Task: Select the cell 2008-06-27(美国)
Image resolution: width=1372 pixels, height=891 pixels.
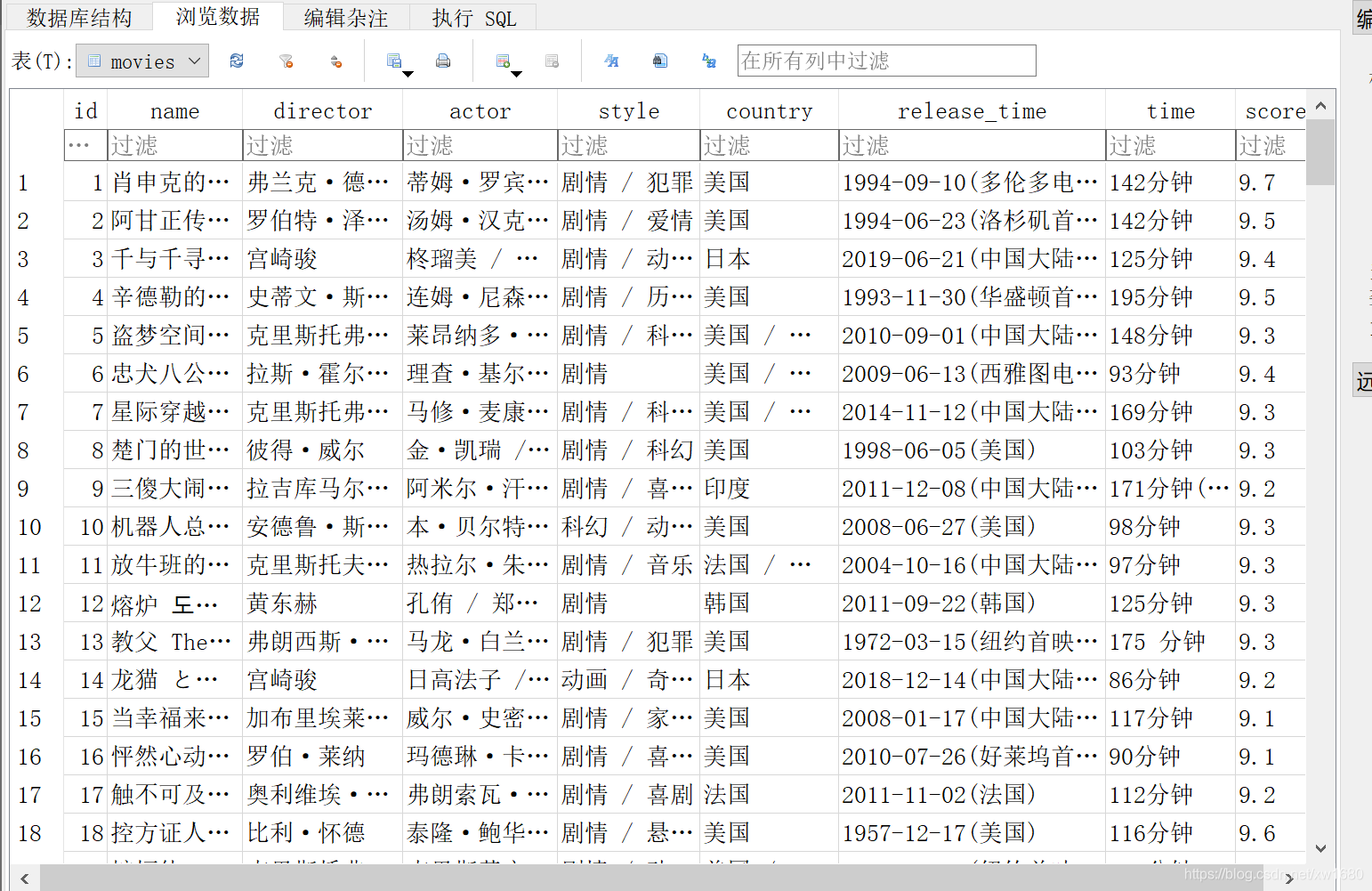Action: click(972, 527)
